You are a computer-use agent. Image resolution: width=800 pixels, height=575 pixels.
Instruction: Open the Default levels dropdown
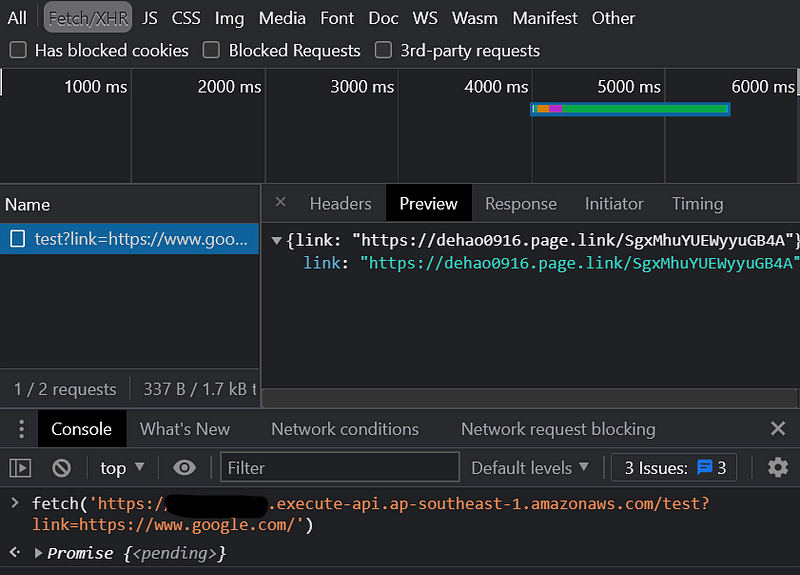pyautogui.click(x=530, y=468)
